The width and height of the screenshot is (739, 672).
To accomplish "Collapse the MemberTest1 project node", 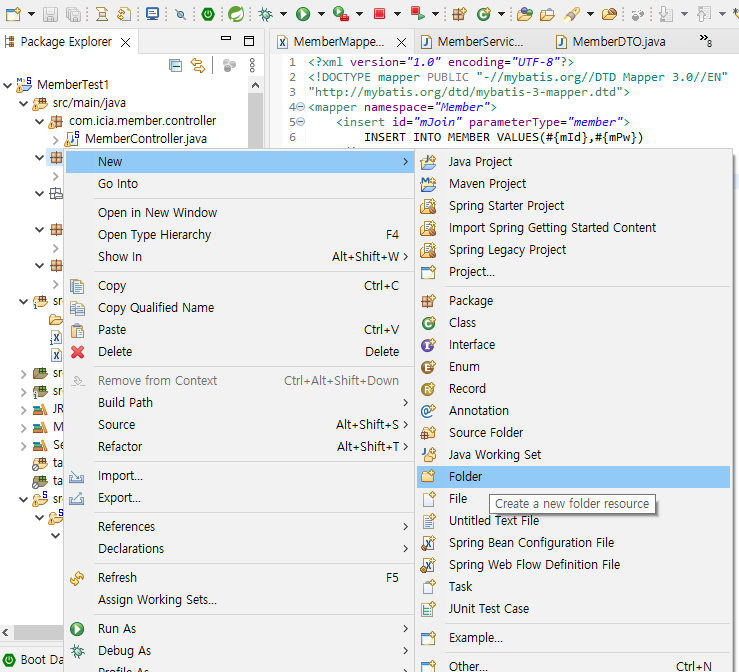I will tap(8, 85).
